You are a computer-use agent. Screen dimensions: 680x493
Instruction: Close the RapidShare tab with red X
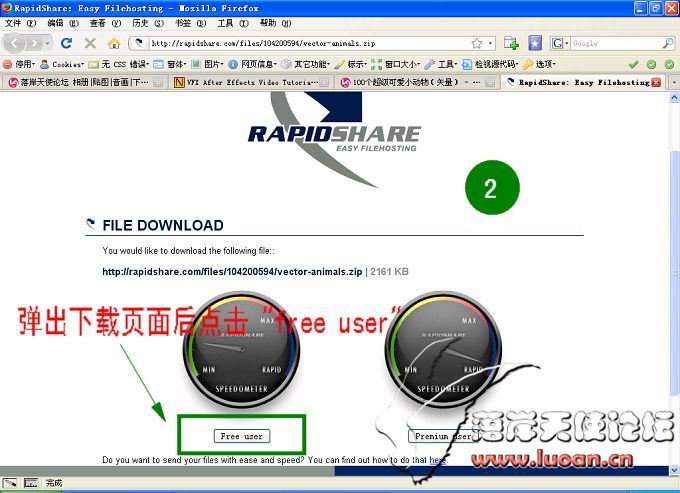[x=656, y=82]
